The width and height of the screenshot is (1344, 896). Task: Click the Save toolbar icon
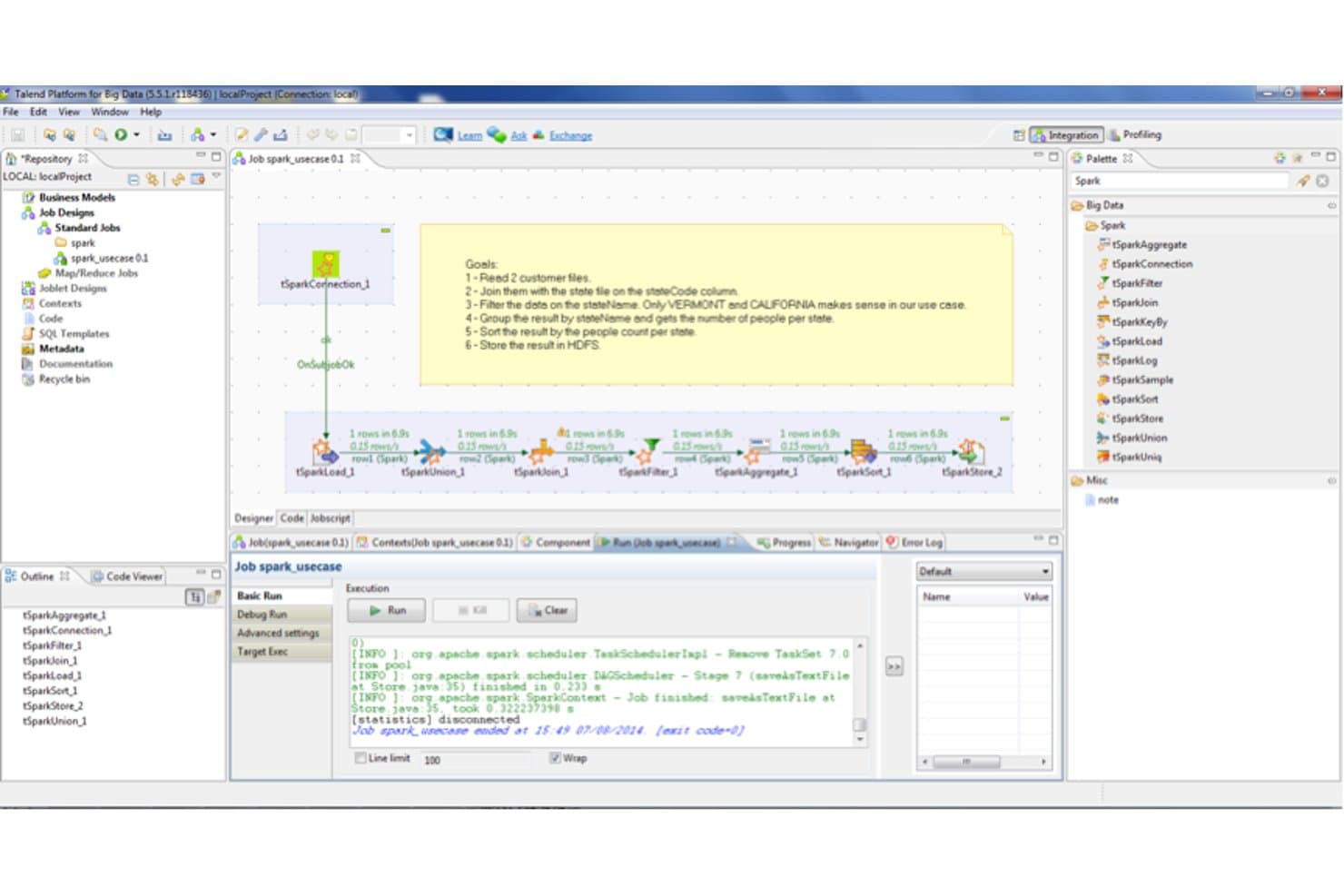point(17,135)
